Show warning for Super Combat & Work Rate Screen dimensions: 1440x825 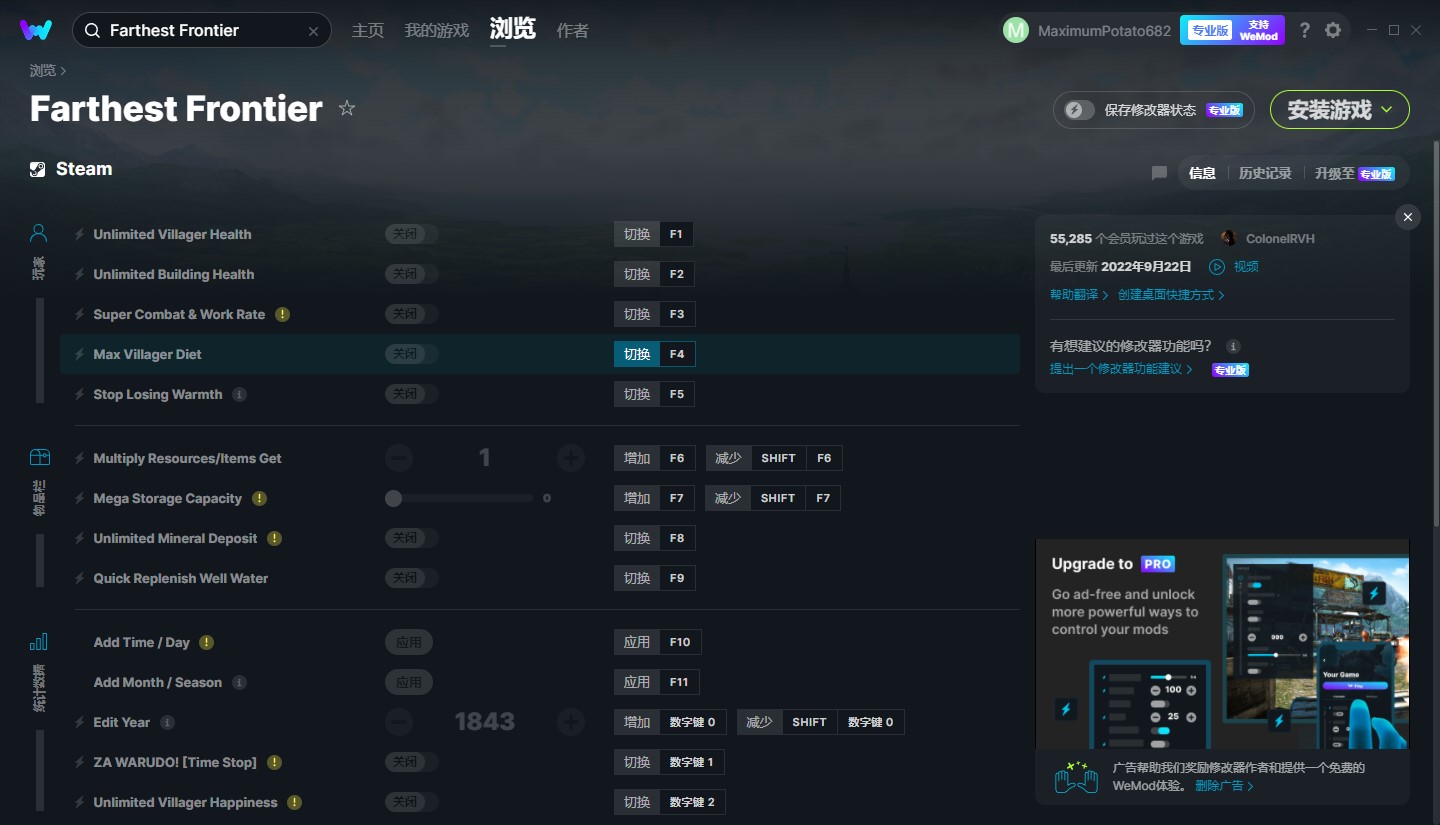(x=283, y=314)
